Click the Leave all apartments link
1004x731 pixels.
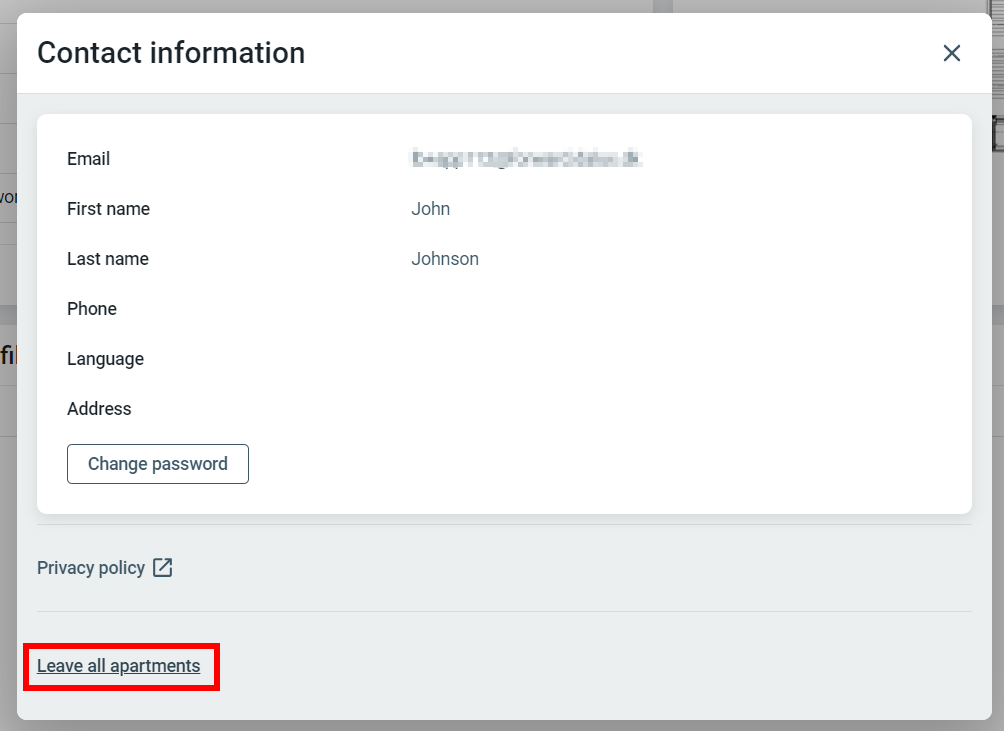pos(118,666)
